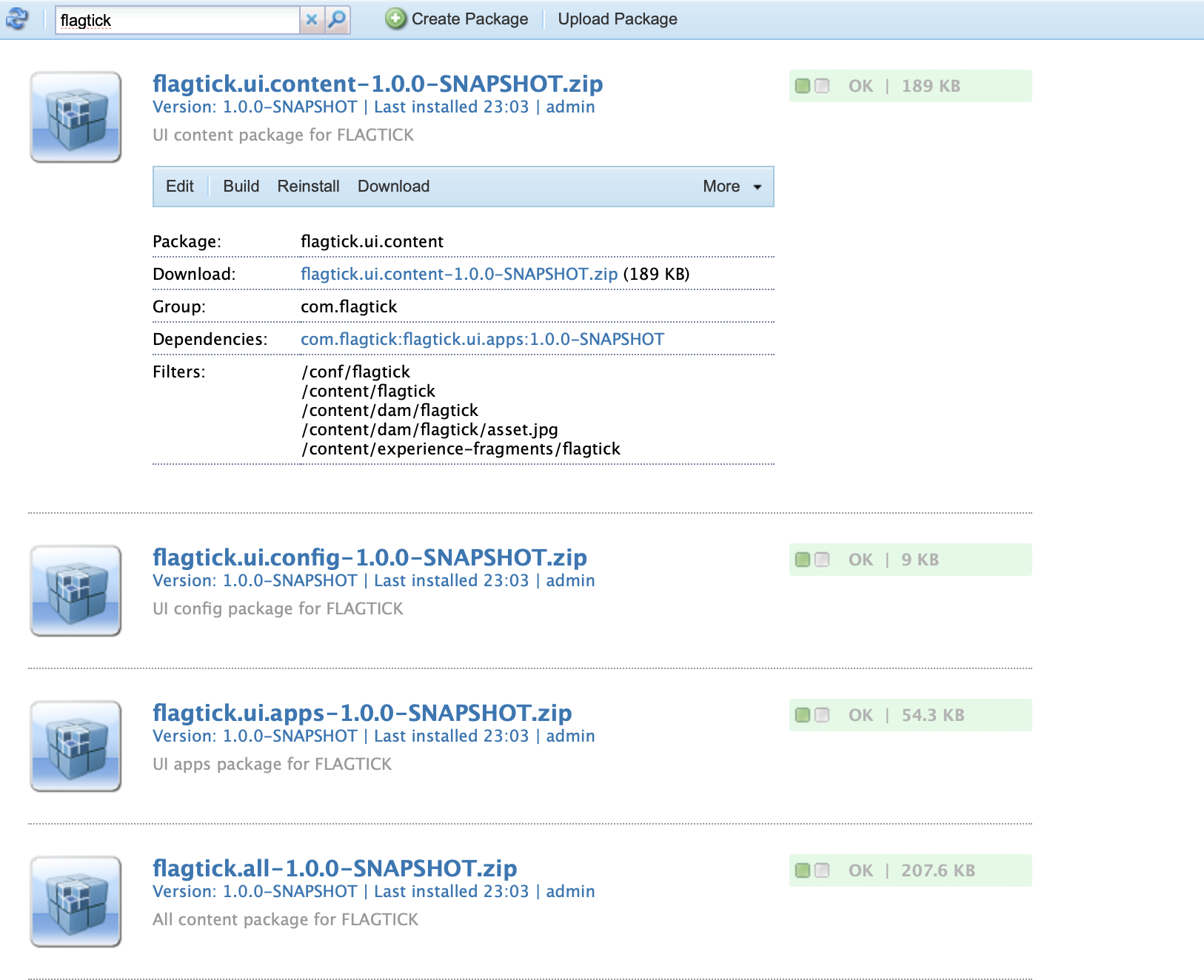
Task: Expand flagtick.ui.config-1.0.0-SNAPSHOT.zip package details
Action: [x=369, y=557]
